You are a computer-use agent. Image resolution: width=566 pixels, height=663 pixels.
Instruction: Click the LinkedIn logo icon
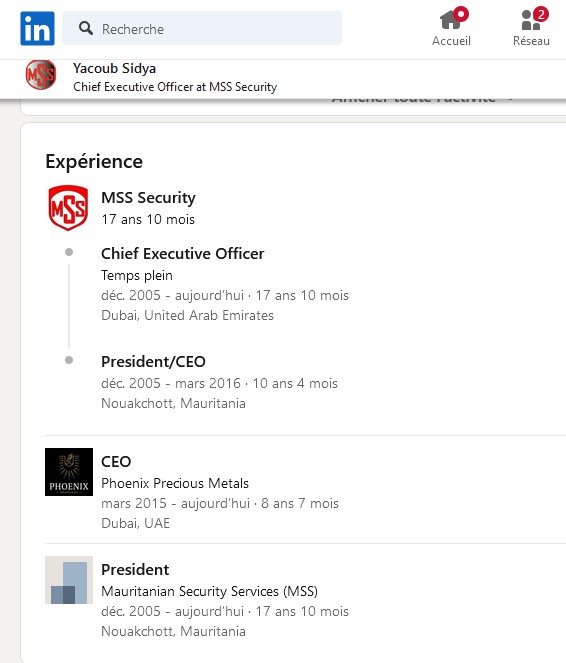pos(37,28)
